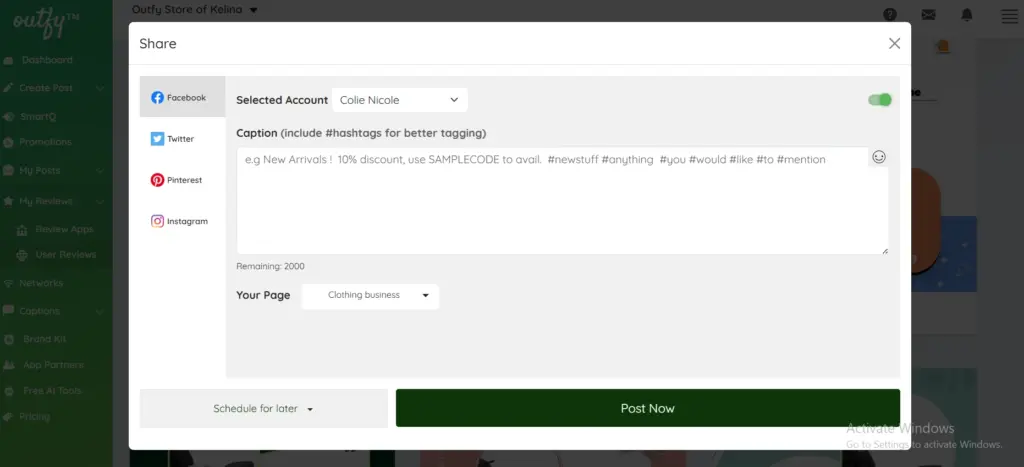Viewport: 1024px width, 467px height.
Task: Open the emoji picker smiley icon
Action: 879,157
